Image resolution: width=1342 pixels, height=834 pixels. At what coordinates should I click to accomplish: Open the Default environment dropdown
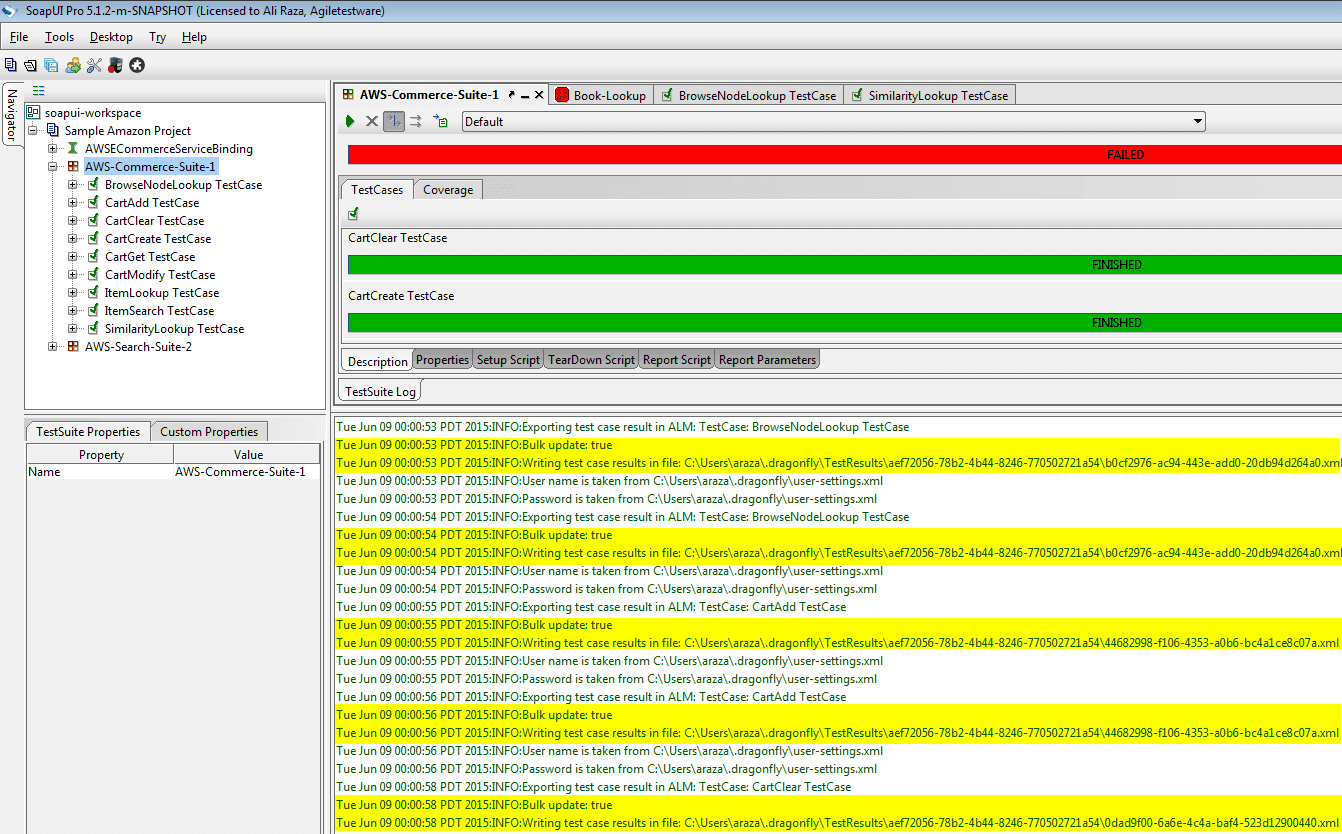pyautogui.click(x=833, y=122)
